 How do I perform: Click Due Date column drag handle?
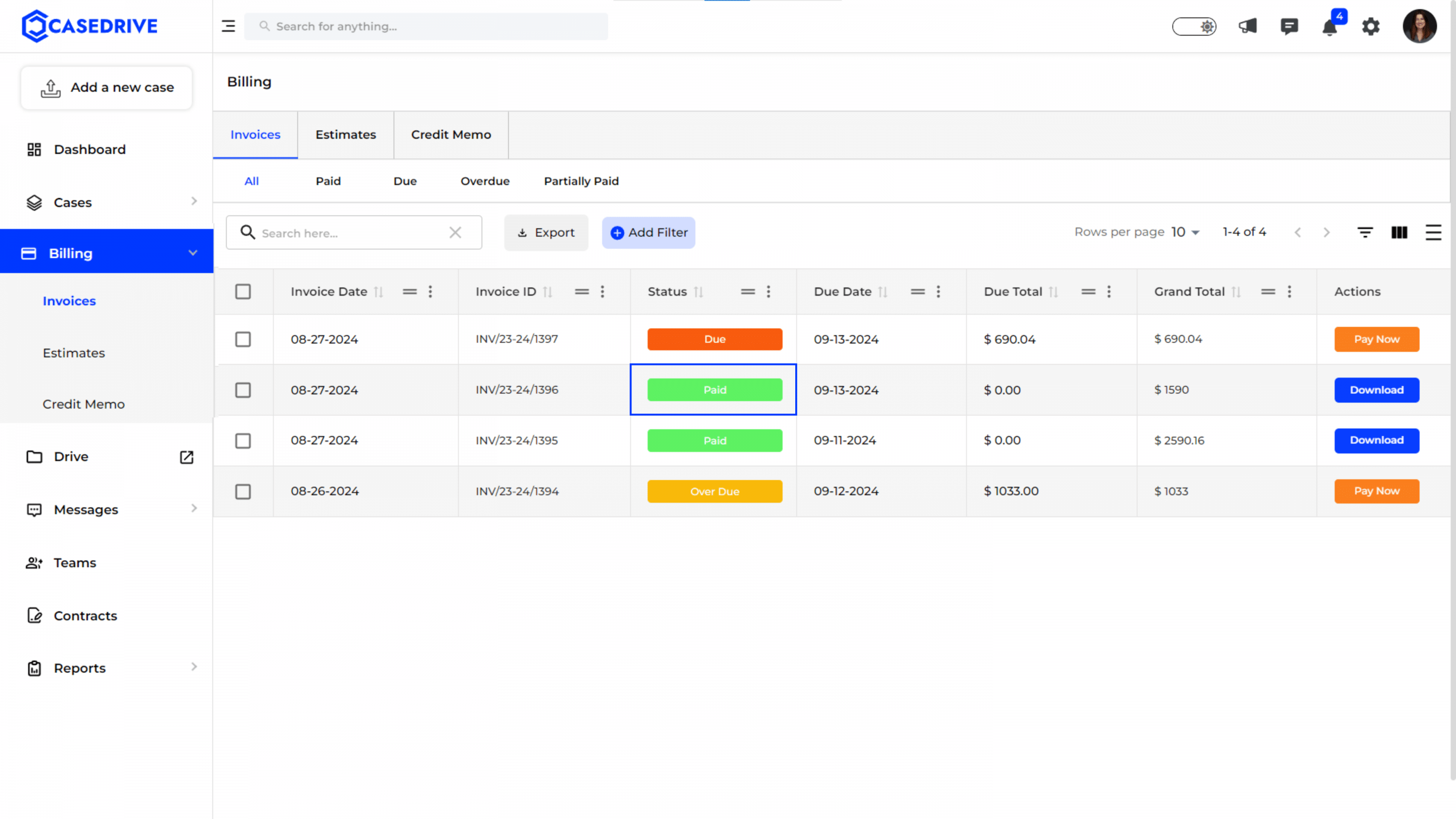click(918, 292)
